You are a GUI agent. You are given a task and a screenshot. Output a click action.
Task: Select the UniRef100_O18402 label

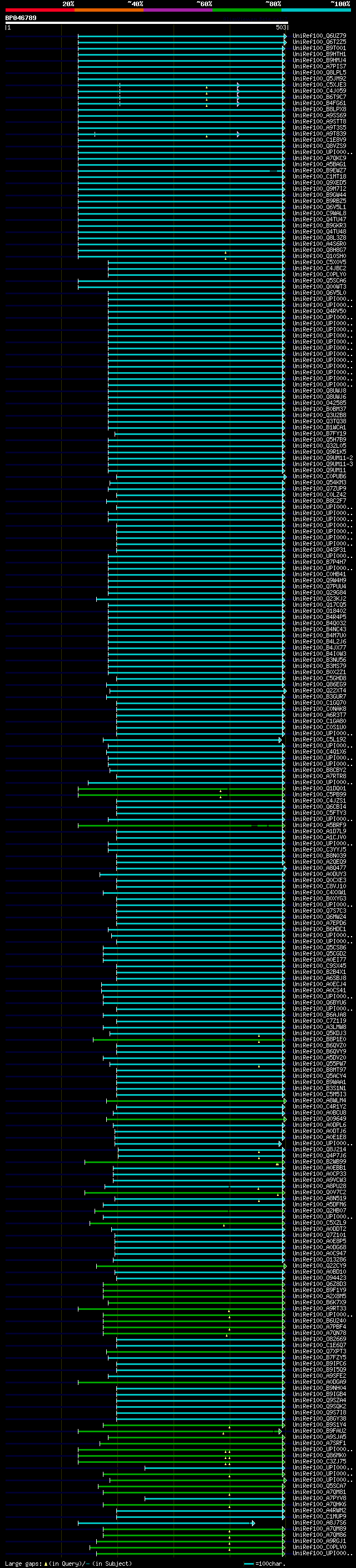tap(319, 611)
